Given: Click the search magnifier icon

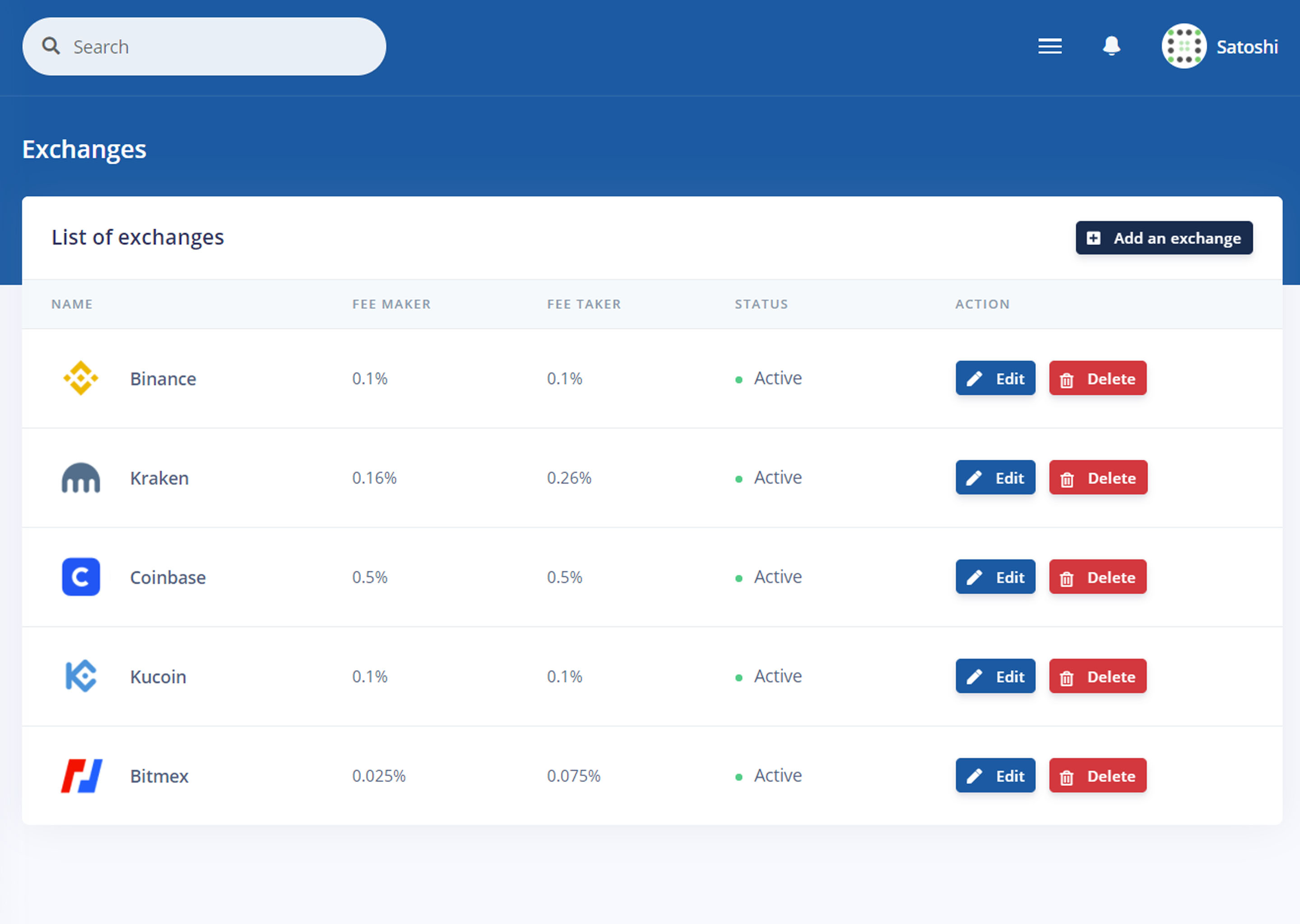Looking at the screenshot, I should [x=51, y=46].
